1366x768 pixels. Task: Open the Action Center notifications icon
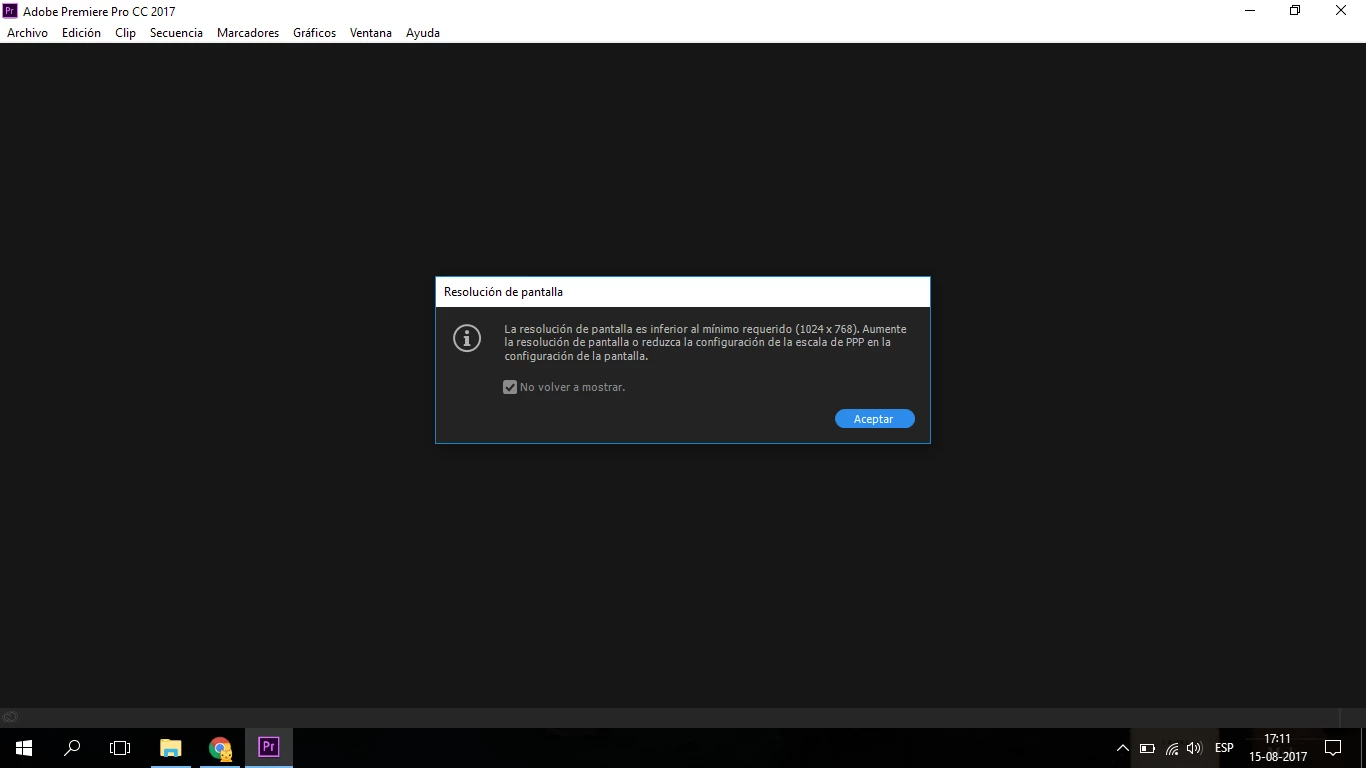pyautogui.click(x=1332, y=748)
